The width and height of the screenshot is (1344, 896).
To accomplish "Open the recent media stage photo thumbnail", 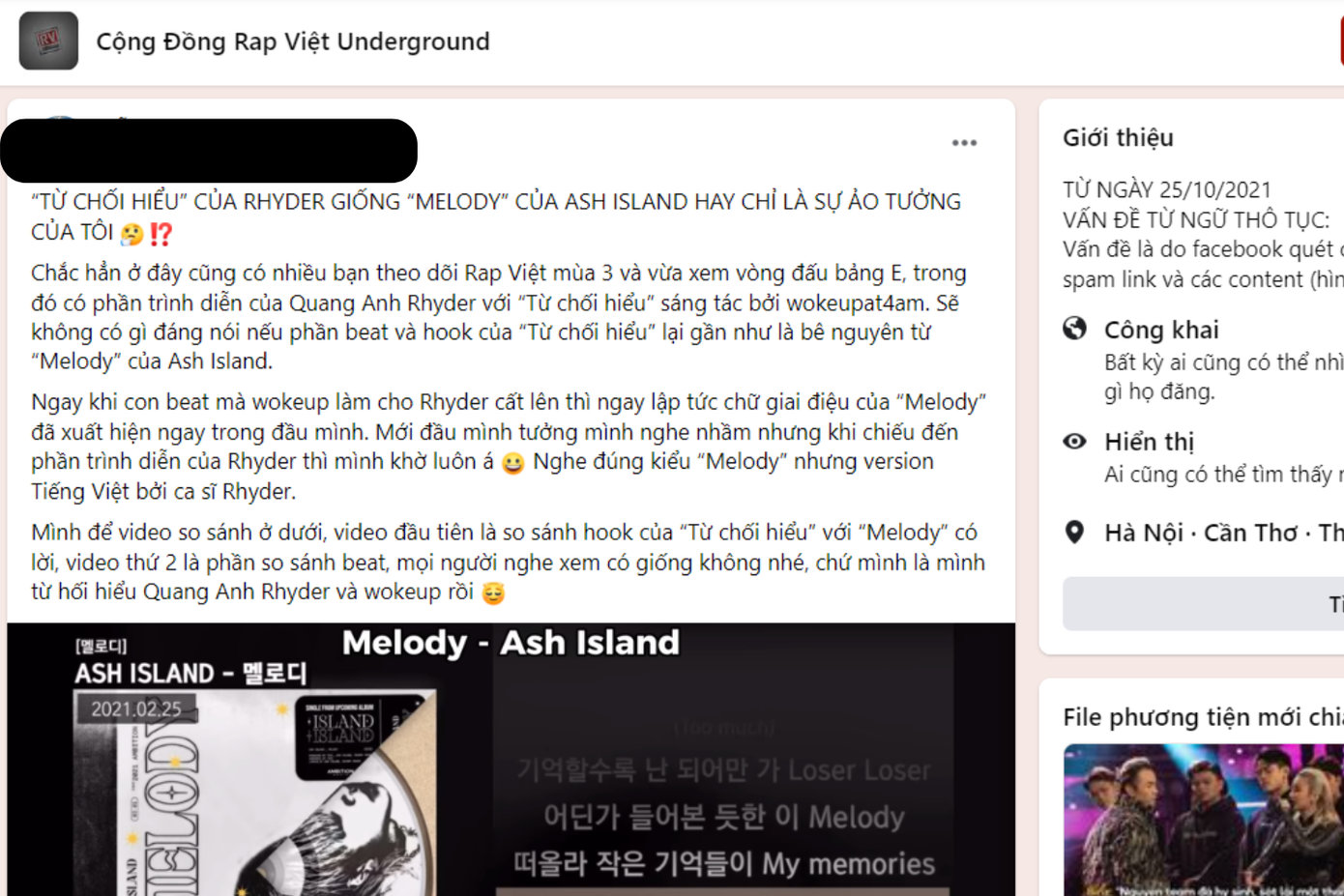I will (x=1204, y=820).
